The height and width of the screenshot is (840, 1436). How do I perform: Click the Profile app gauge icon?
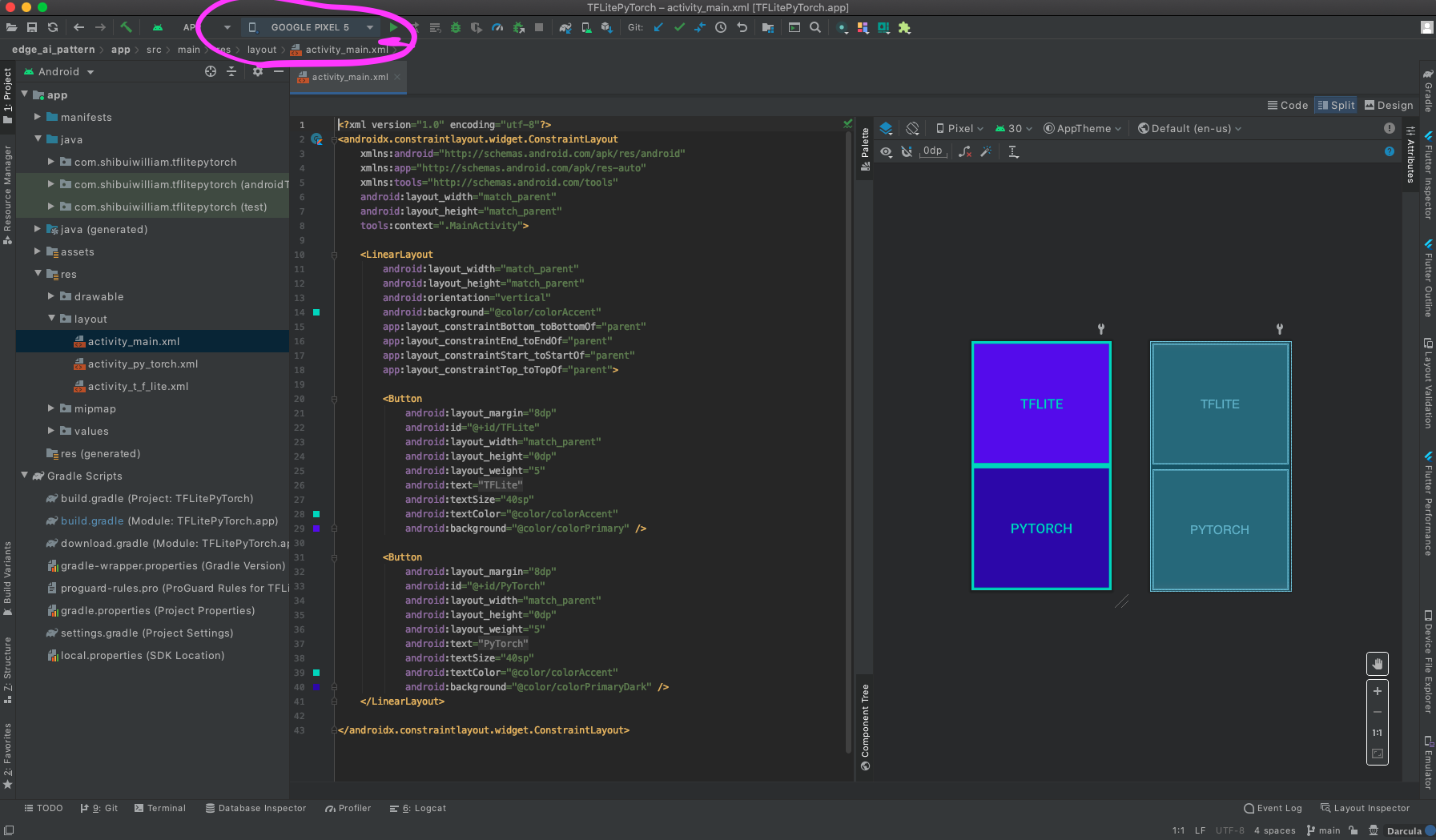click(497, 27)
